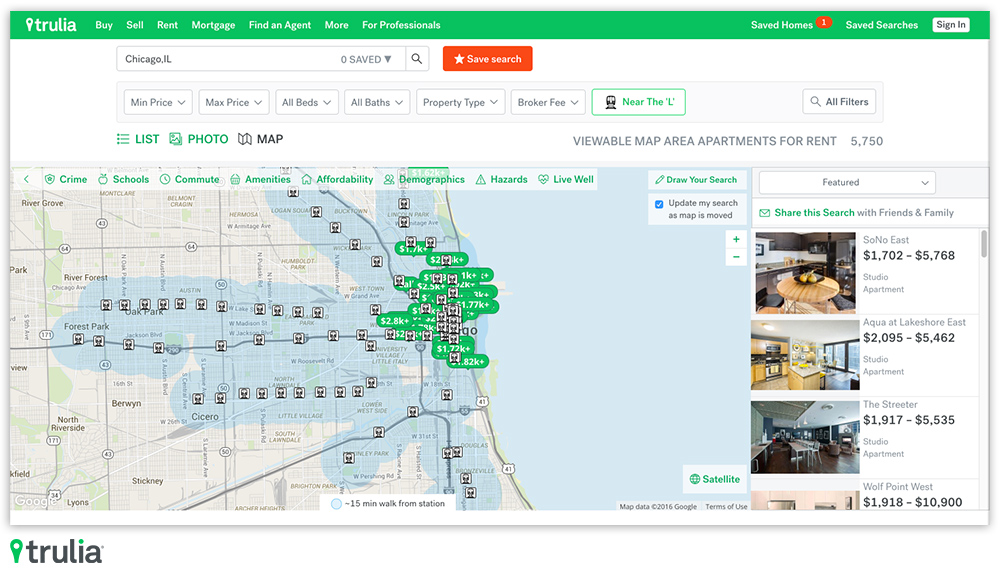1000x574 pixels.
Task: Click Draw Your Search pencil button
Action: [x=696, y=180]
